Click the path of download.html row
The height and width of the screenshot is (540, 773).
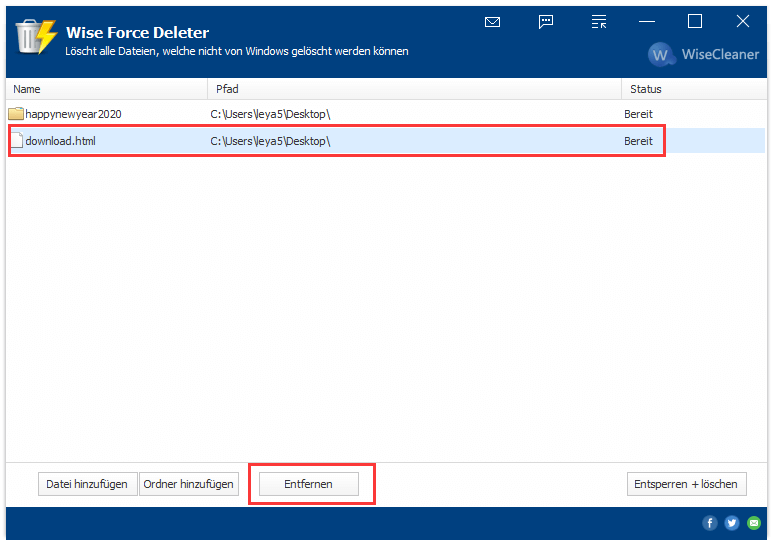pos(270,141)
